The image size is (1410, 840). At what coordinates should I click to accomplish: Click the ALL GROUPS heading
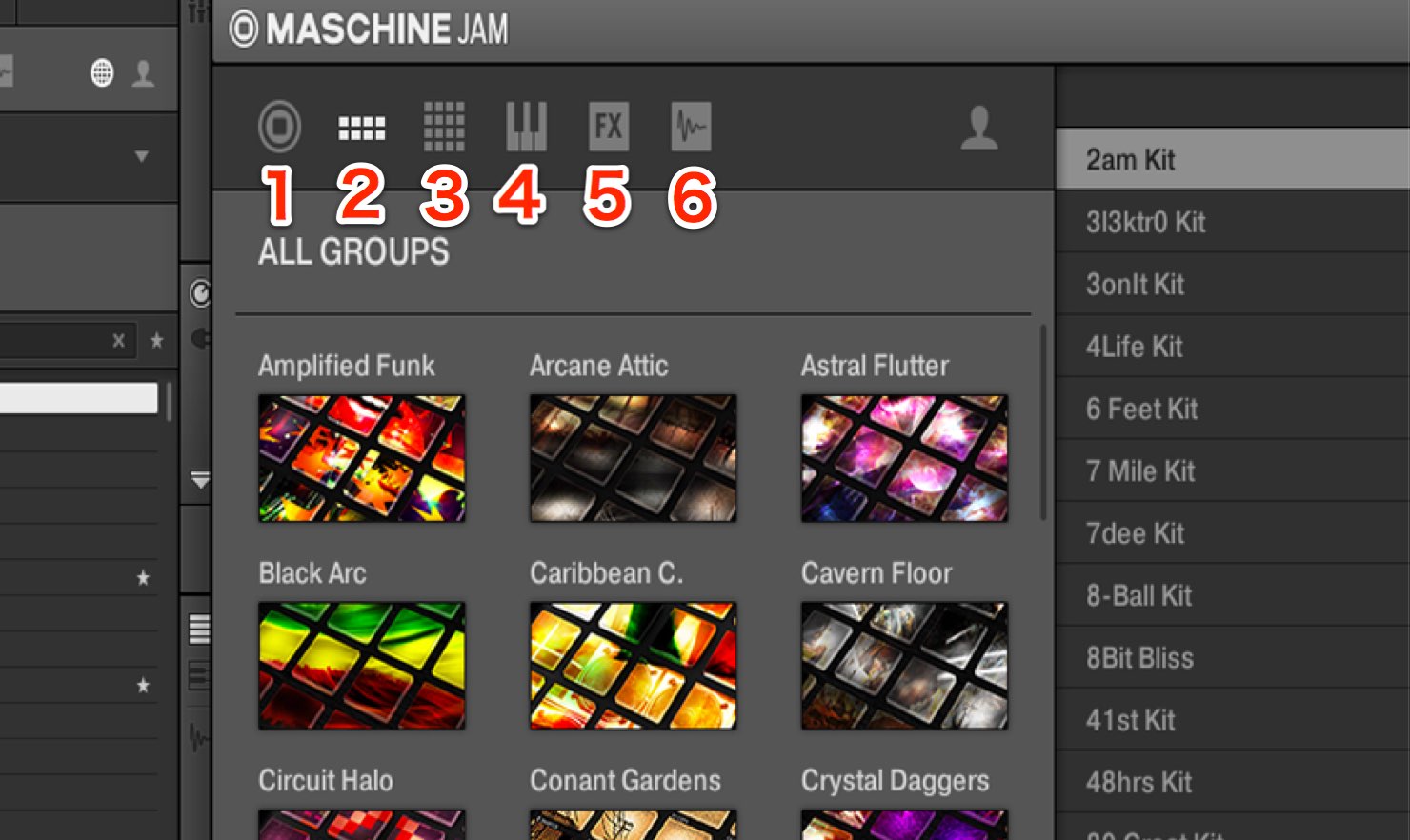pos(353,252)
